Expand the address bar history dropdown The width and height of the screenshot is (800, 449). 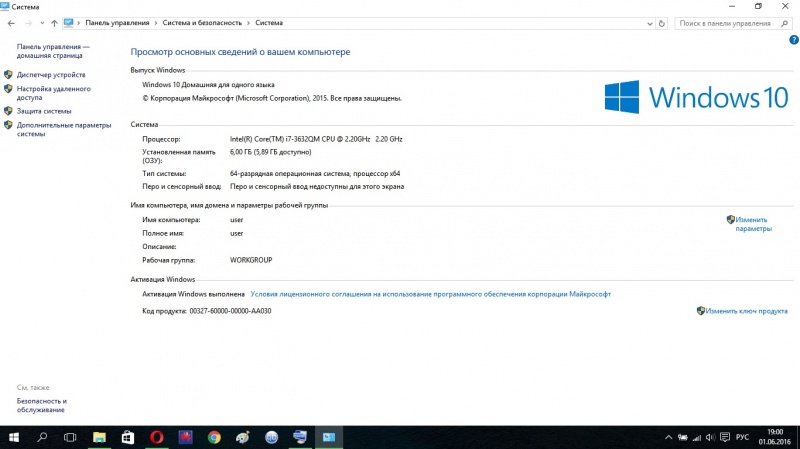coord(649,23)
